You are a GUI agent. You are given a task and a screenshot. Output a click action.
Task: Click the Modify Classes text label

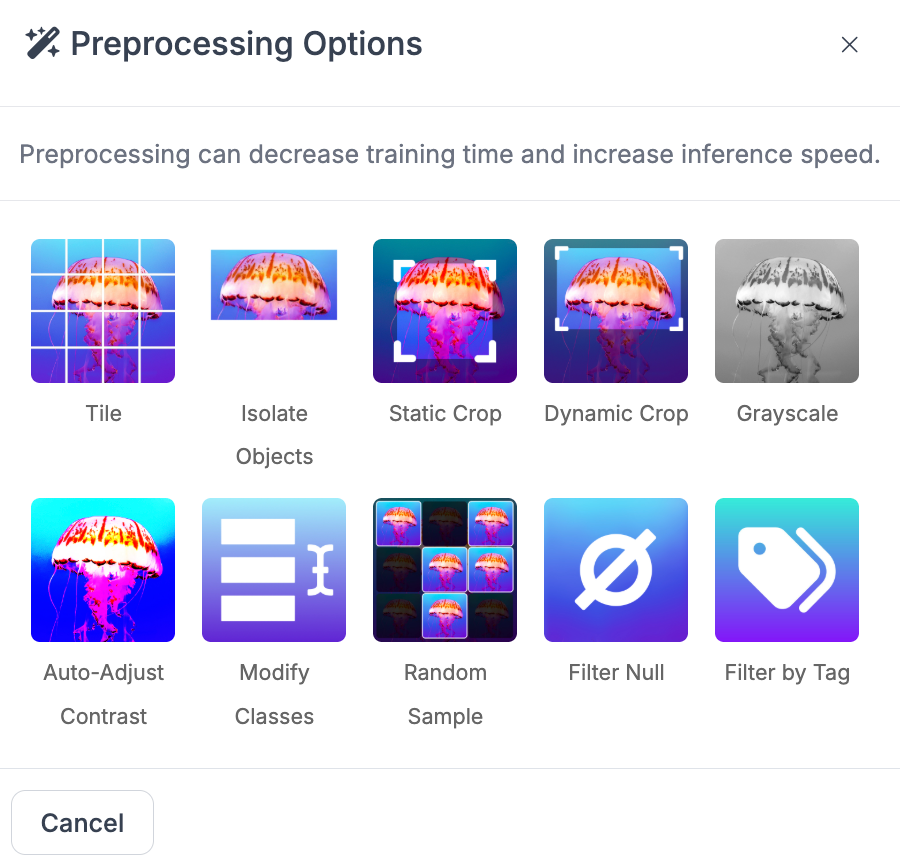pyautogui.click(x=274, y=694)
